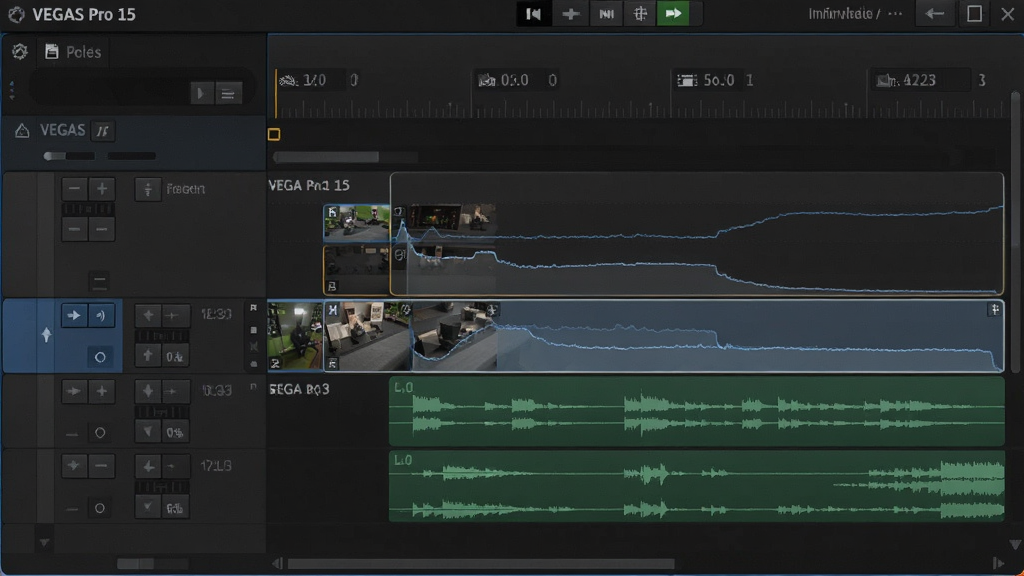Open the down-triangle dropdown on bottom audio track
The height and width of the screenshot is (576, 1024).
pos(148,507)
